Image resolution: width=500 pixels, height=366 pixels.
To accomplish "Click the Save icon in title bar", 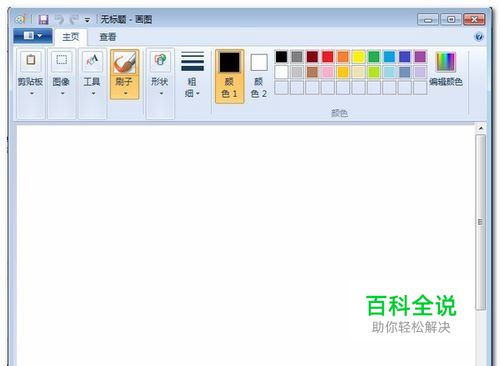I will (43, 19).
